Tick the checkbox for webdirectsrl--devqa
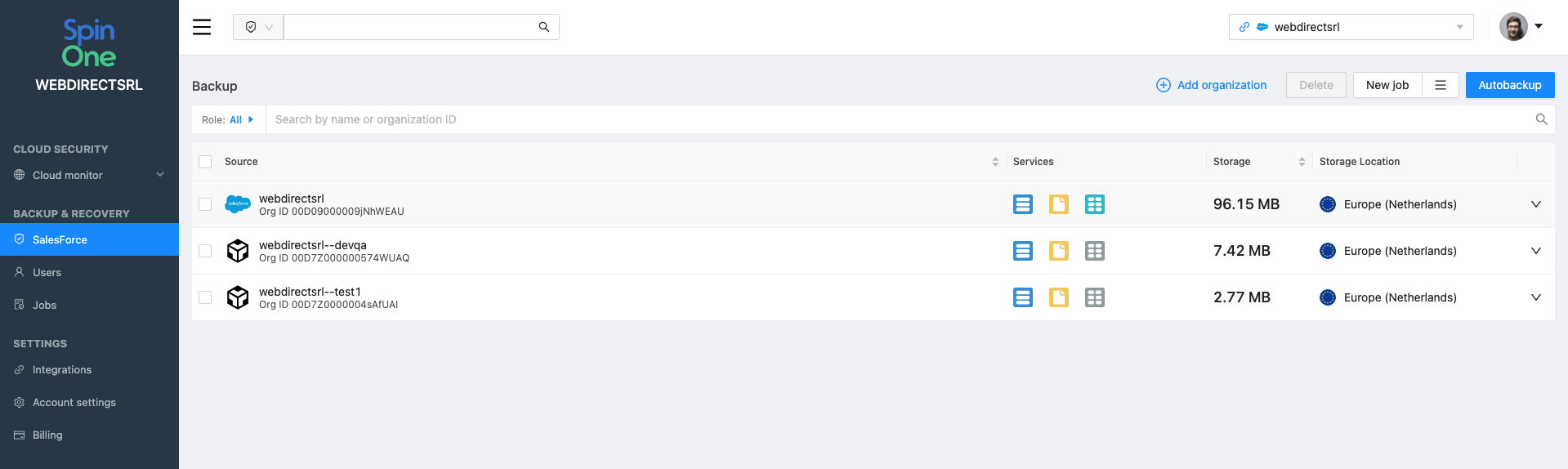This screenshot has width=1568, height=469. coord(205,251)
